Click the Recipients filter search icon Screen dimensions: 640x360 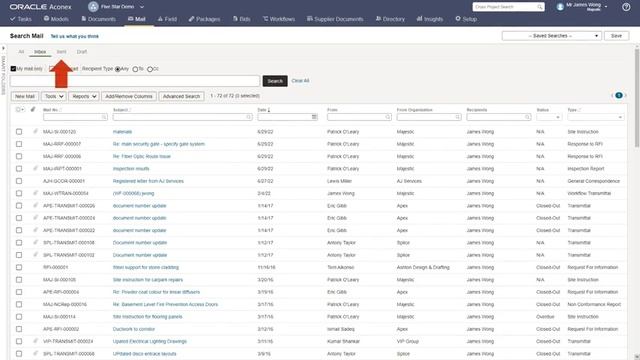point(527,117)
